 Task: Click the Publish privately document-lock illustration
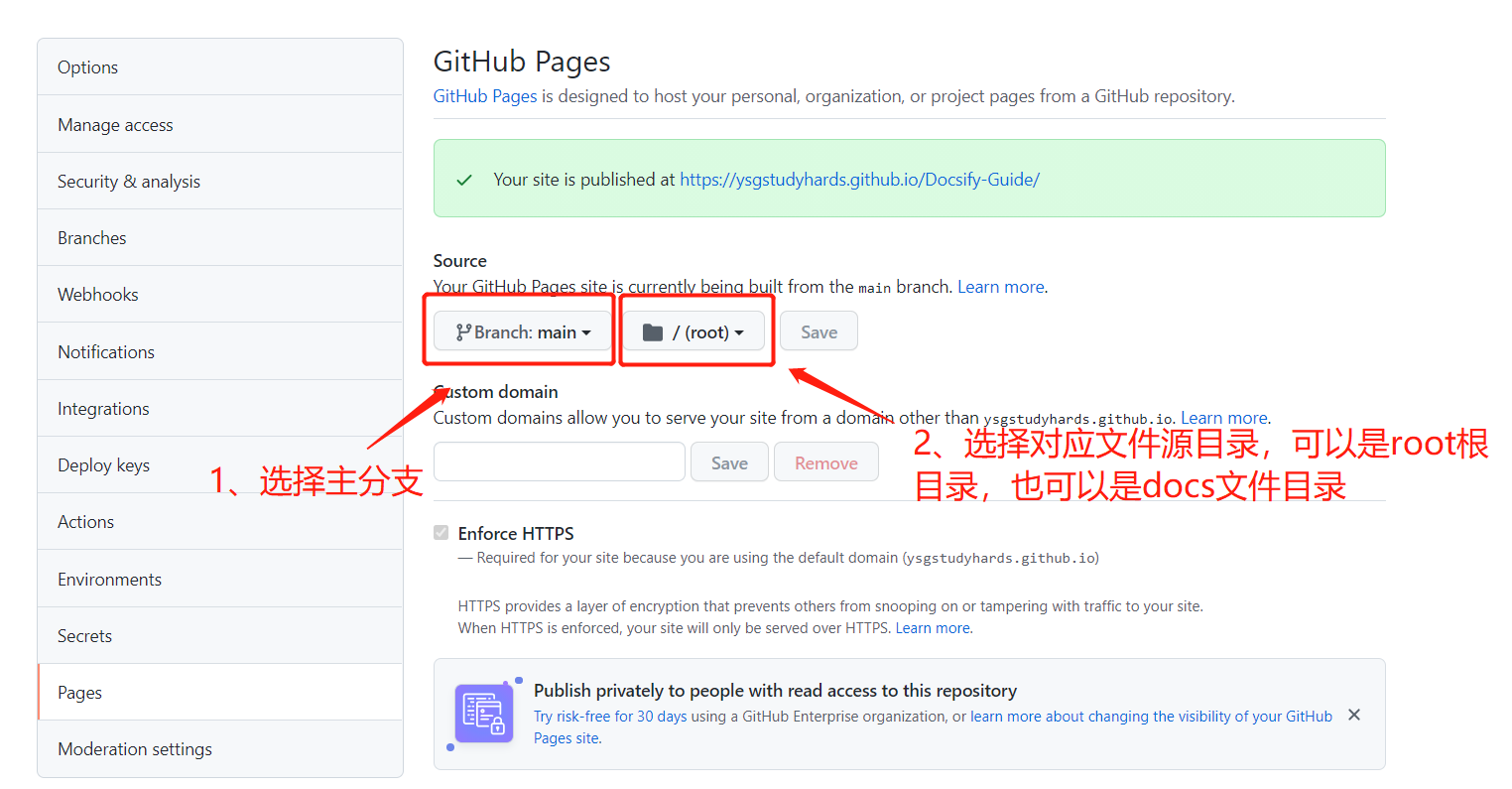[484, 713]
